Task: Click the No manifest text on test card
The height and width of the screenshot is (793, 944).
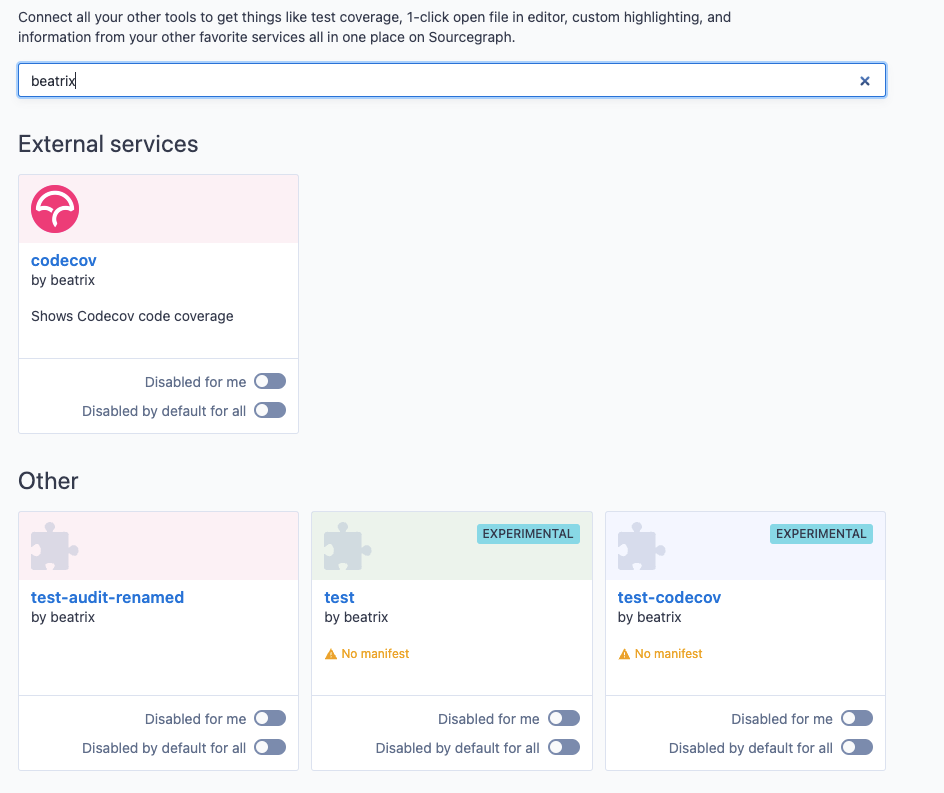Action: 375,654
